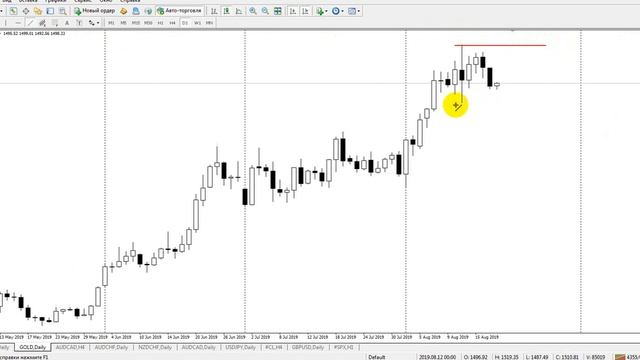Click the H: 1519.35 status value
Viewport: 640px width, 360px height.
[507, 357]
